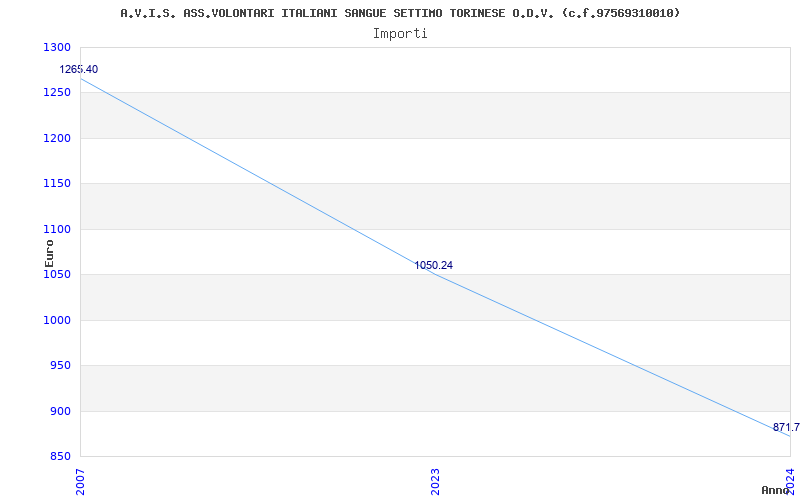The height and width of the screenshot is (500, 800).
Task: Click the 850 y-axis tick label
Action: (x=61, y=457)
